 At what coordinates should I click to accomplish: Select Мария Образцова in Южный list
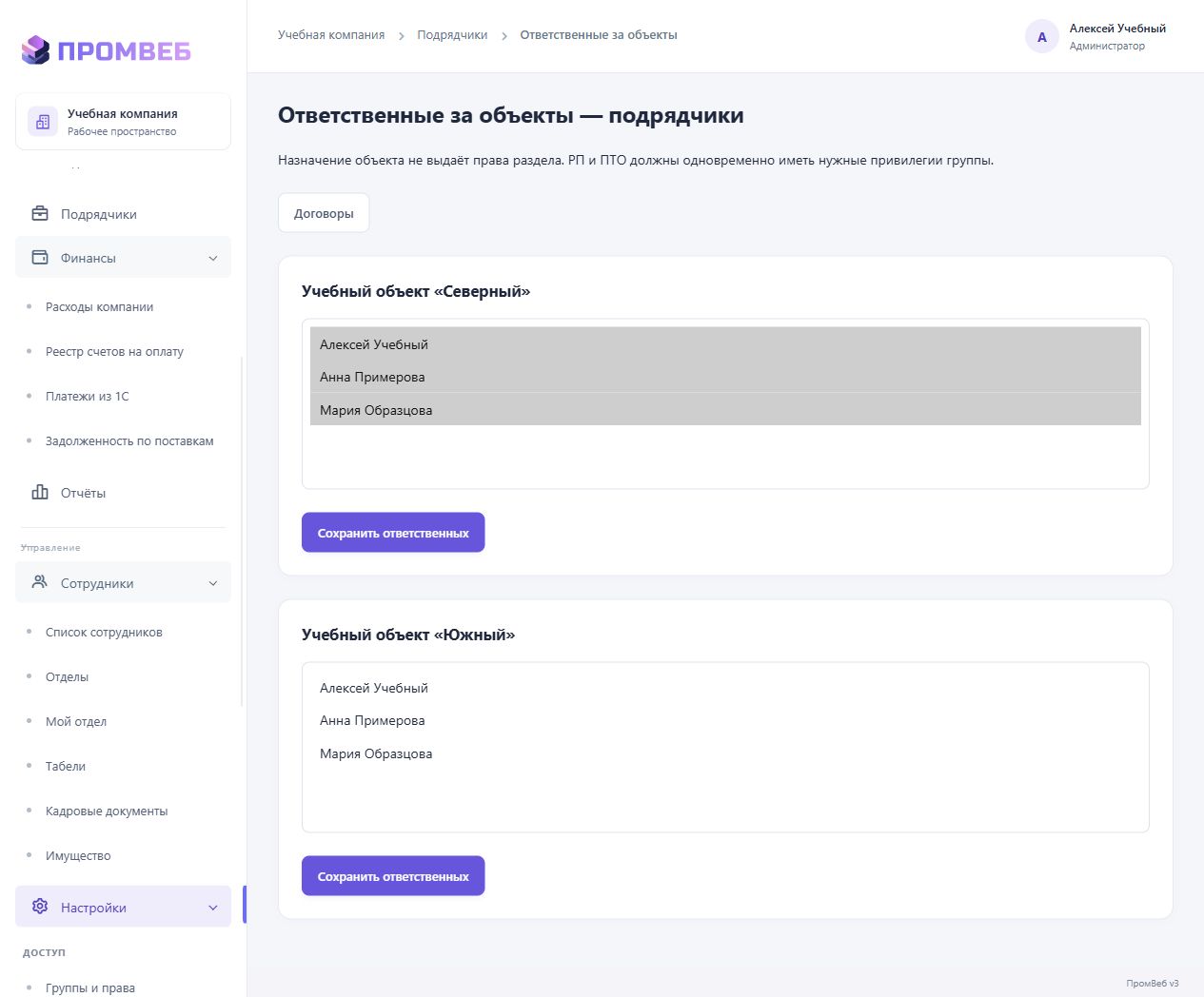point(725,753)
